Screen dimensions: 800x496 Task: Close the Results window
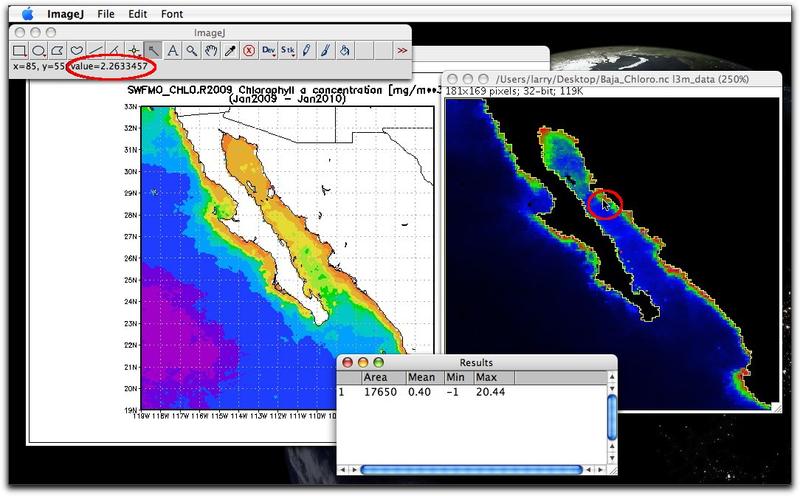[347, 362]
